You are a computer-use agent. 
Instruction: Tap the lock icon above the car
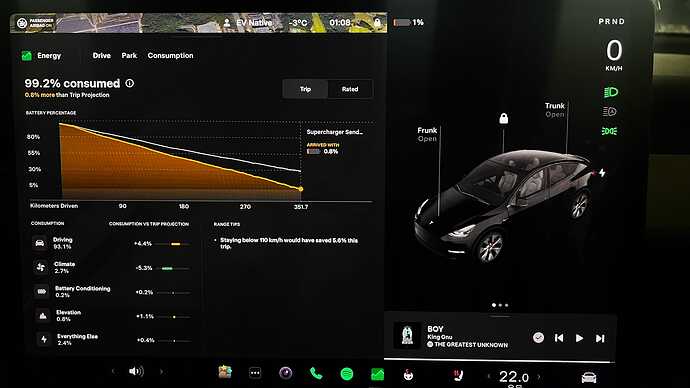point(503,118)
